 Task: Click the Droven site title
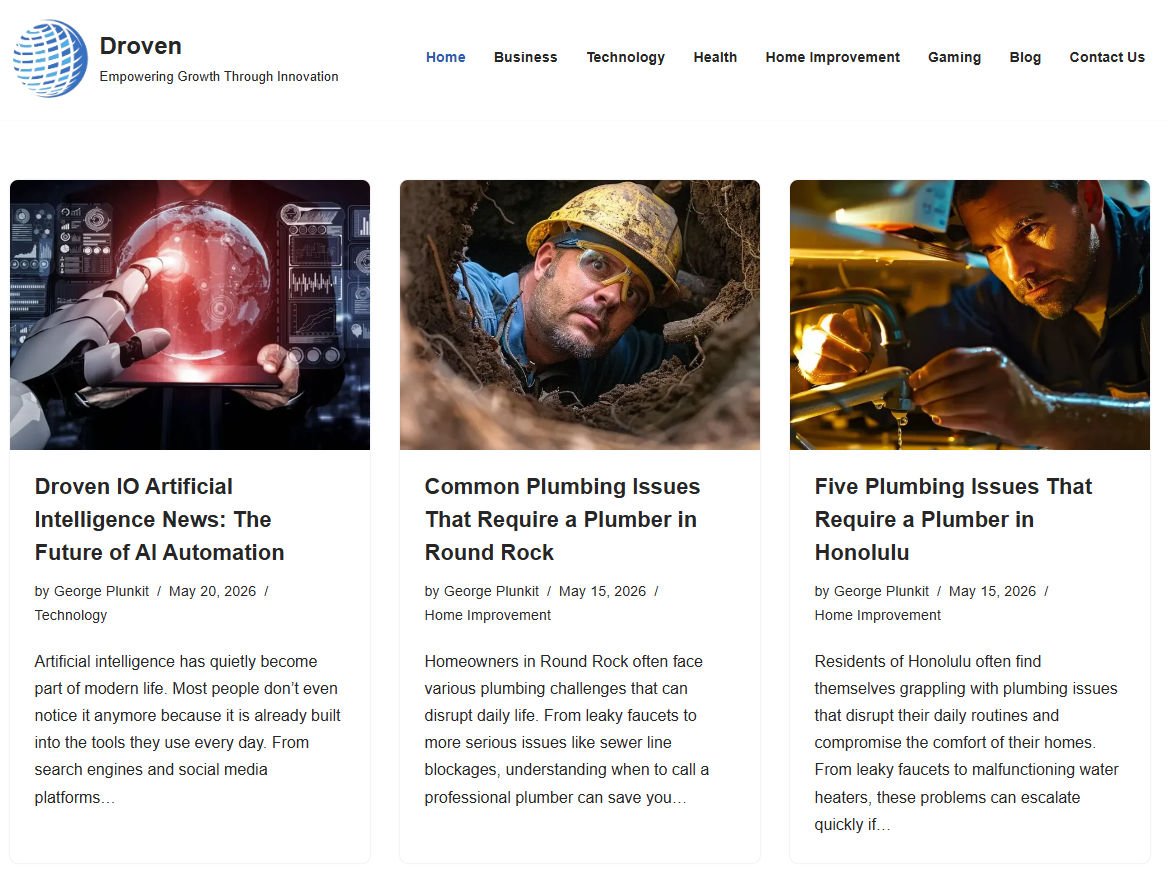click(141, 45)
